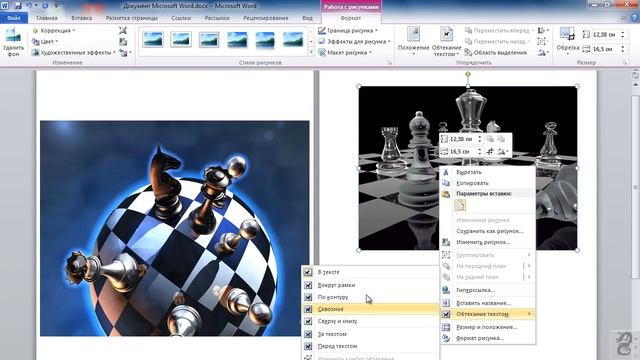Image resolution: width=640 pixels, height=360 pixels.
Task: Select the fifth picture style thumbnail
Action: [265, 40]
